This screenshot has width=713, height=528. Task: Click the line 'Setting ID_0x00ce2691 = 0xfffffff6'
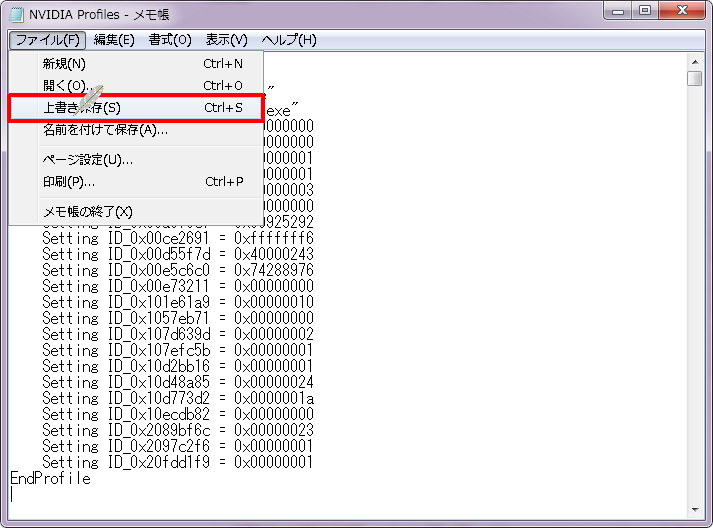178,238
